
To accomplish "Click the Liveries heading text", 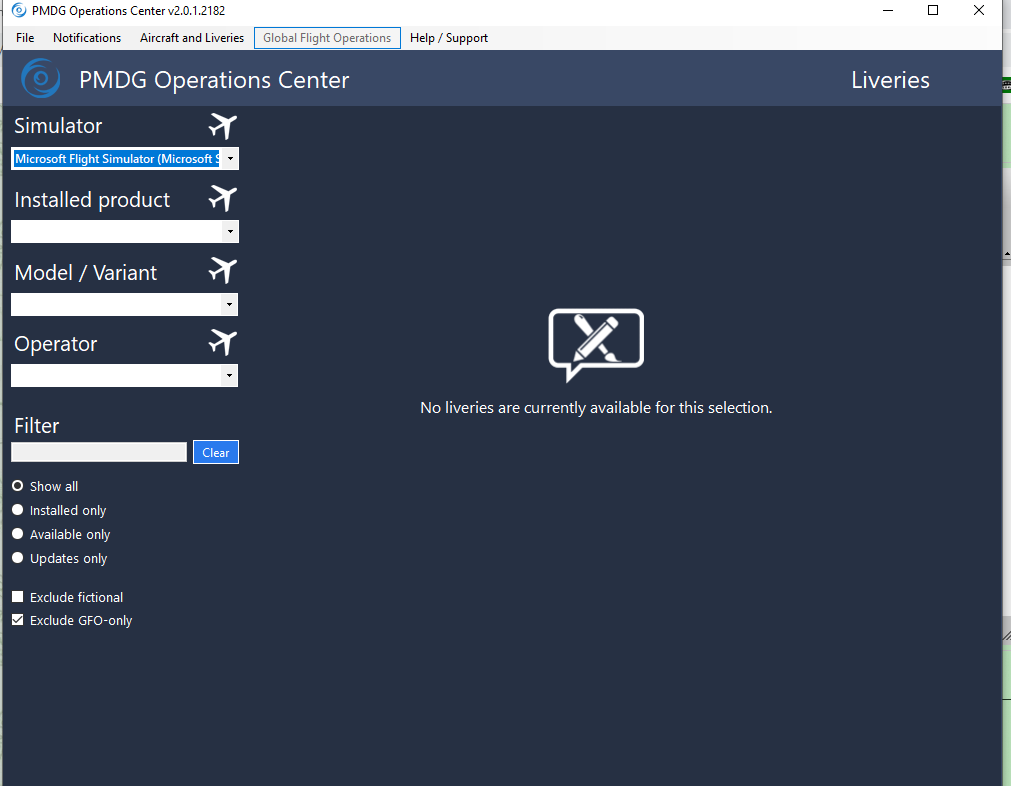I will click(x=890, y=80).
